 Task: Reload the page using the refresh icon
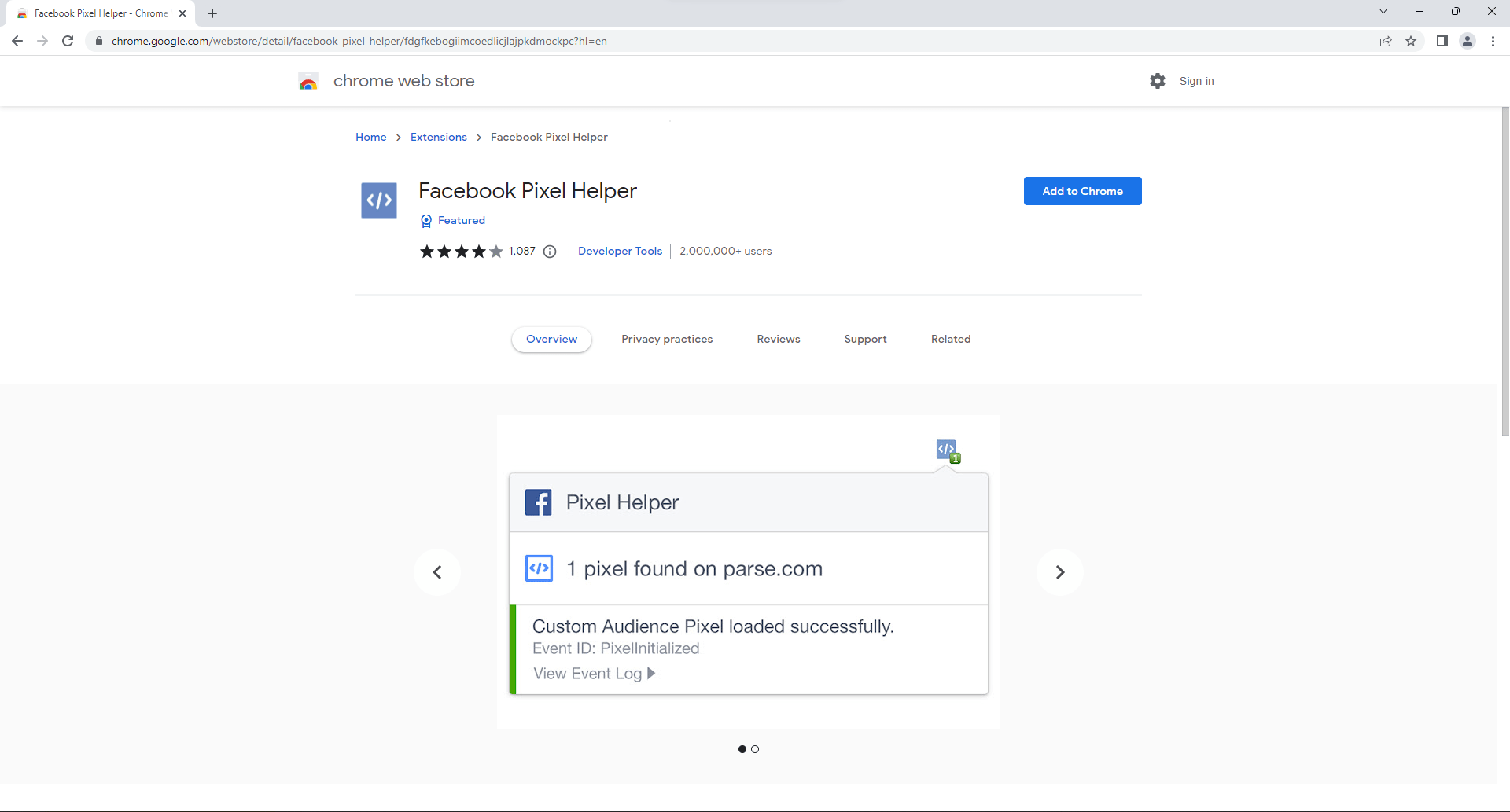(x=68, y=41)
